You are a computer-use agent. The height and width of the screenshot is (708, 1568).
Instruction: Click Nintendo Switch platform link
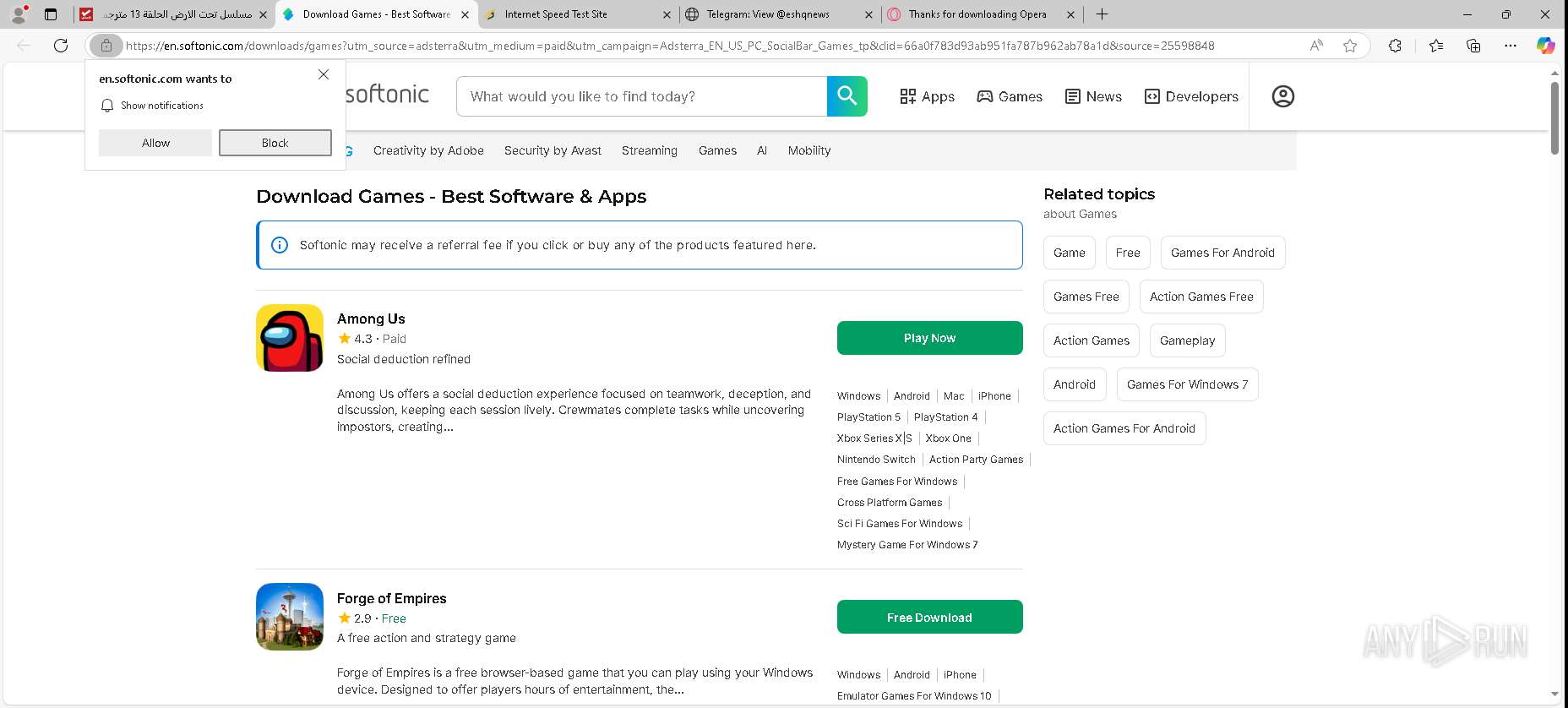point(876,460)
